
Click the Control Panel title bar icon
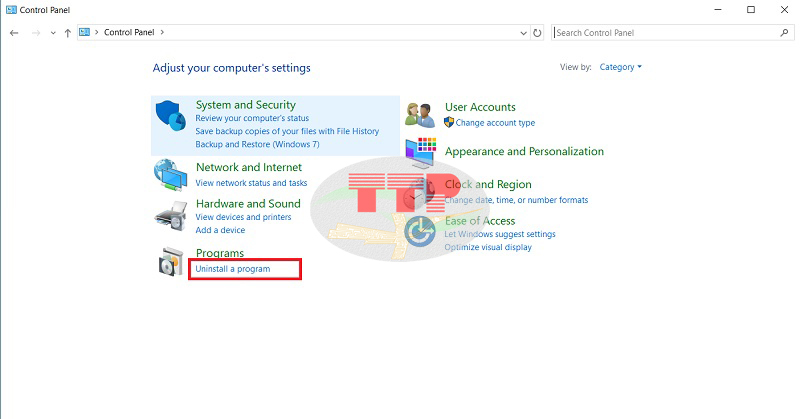coord(11,10)
